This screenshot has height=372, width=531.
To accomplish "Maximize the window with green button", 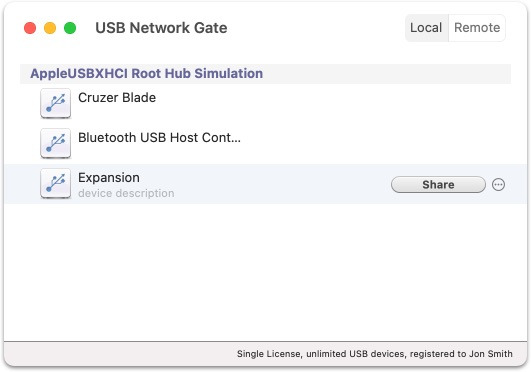I will click(x=70, y=28).
